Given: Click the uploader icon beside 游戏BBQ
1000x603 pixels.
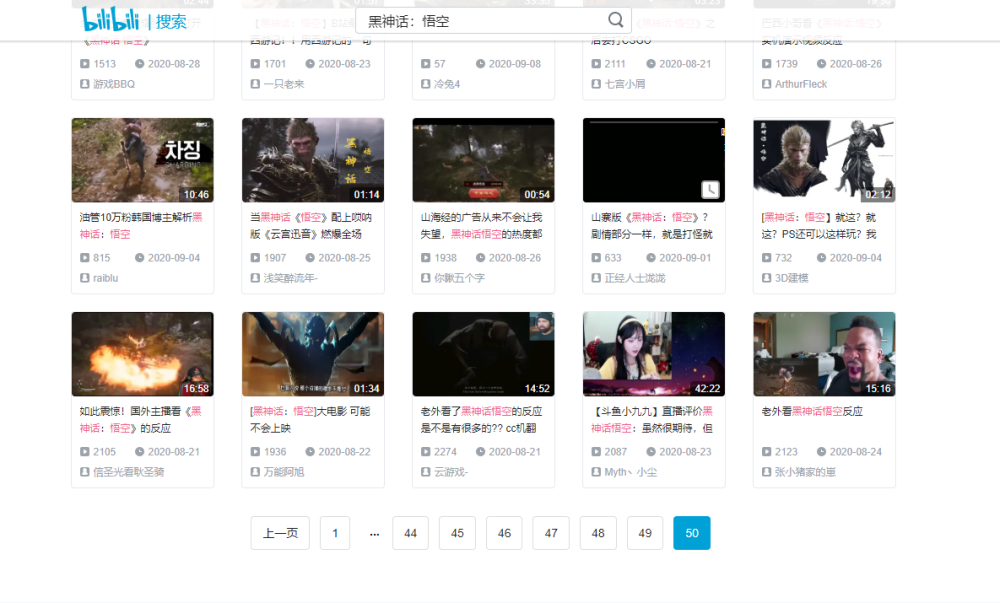Looking at the screenshot, I should coord(85,84).
